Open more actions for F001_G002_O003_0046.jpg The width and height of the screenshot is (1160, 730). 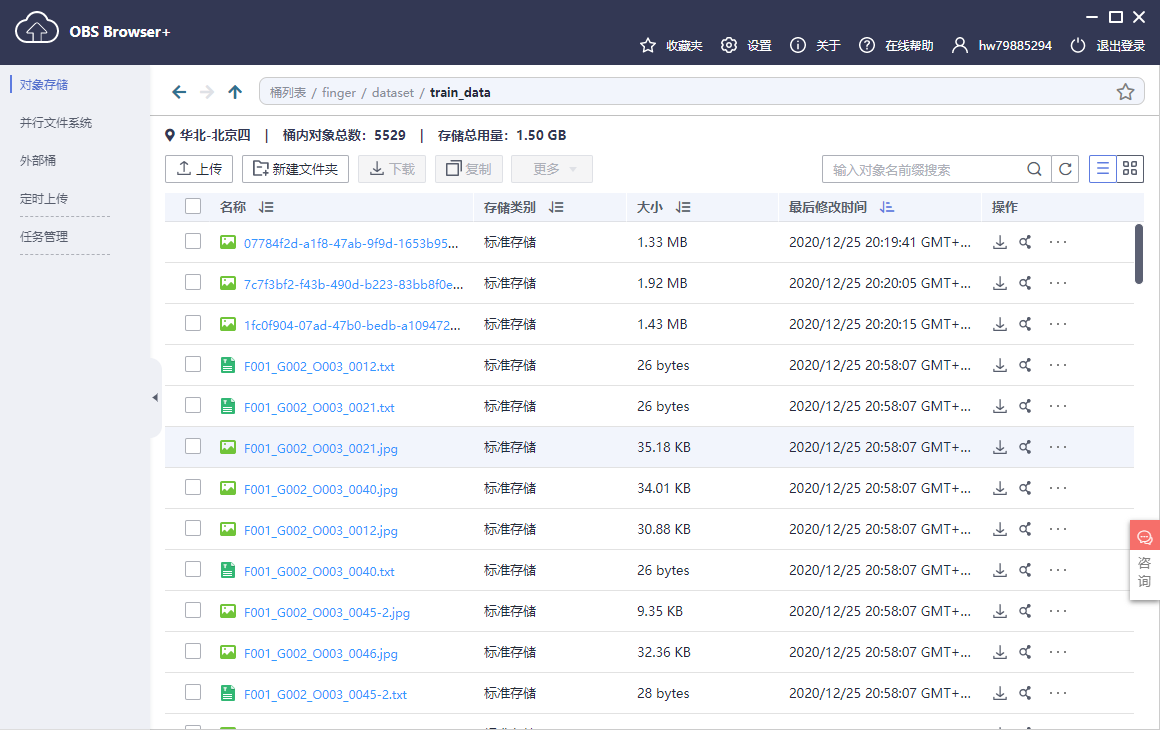[x=1058, y=652]
